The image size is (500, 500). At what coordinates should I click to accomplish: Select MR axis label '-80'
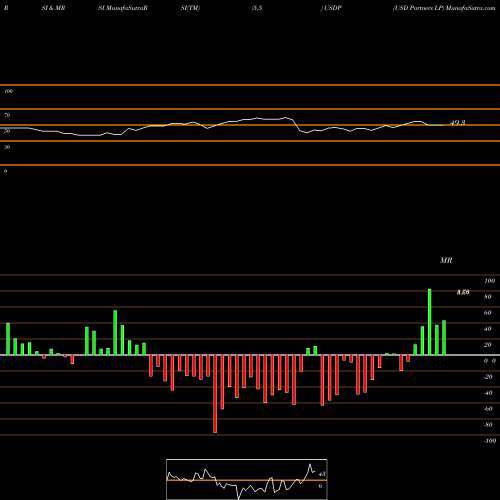tap(488, 425)
